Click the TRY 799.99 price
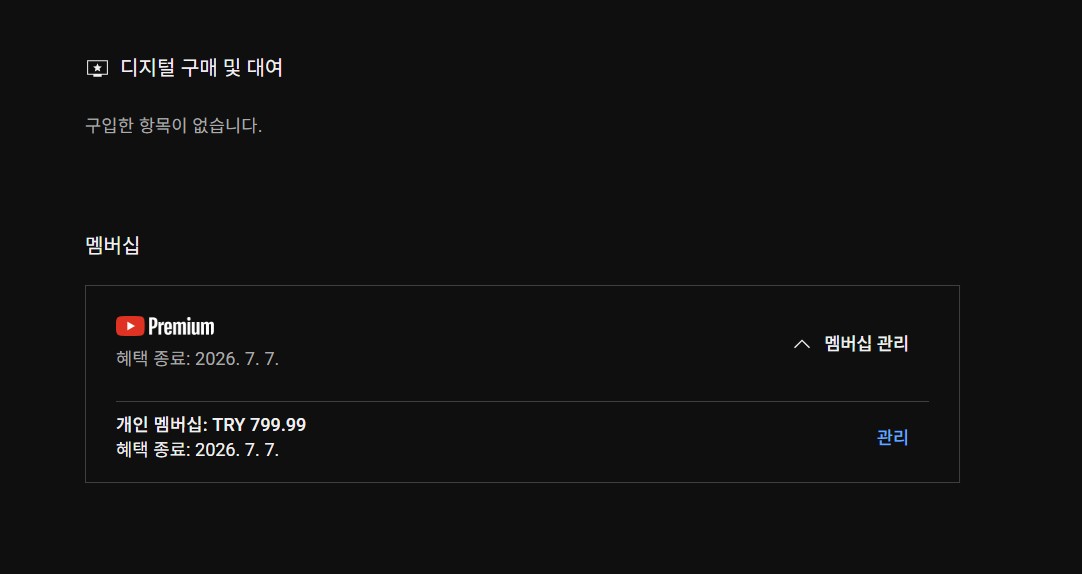This screenshot has height=574, width=1082. point(259,424)
